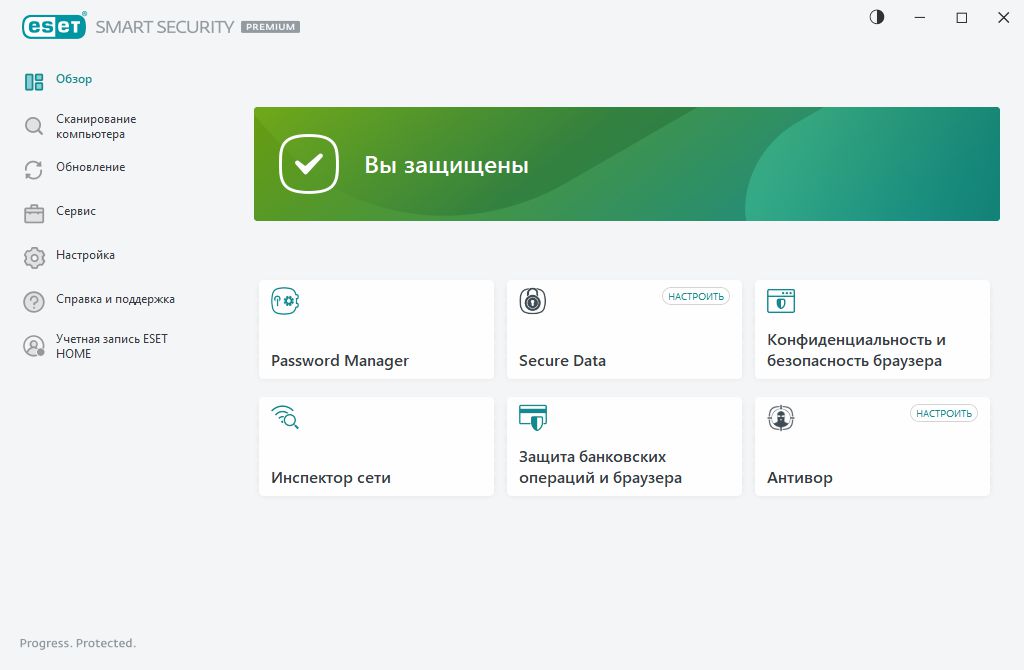Click the Обзор overview icon in sidebar
This screenshot has width=1024, height=670.
click(34, 82)
